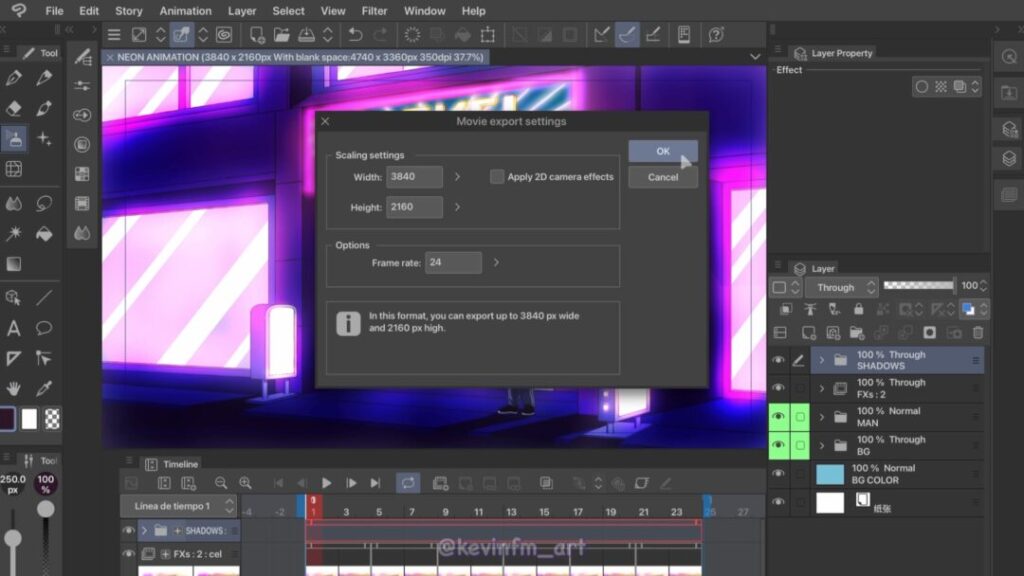Toggle visibility of BG COLOR layer
This screenshot has height=576, width=1024.
coord(778,474)
